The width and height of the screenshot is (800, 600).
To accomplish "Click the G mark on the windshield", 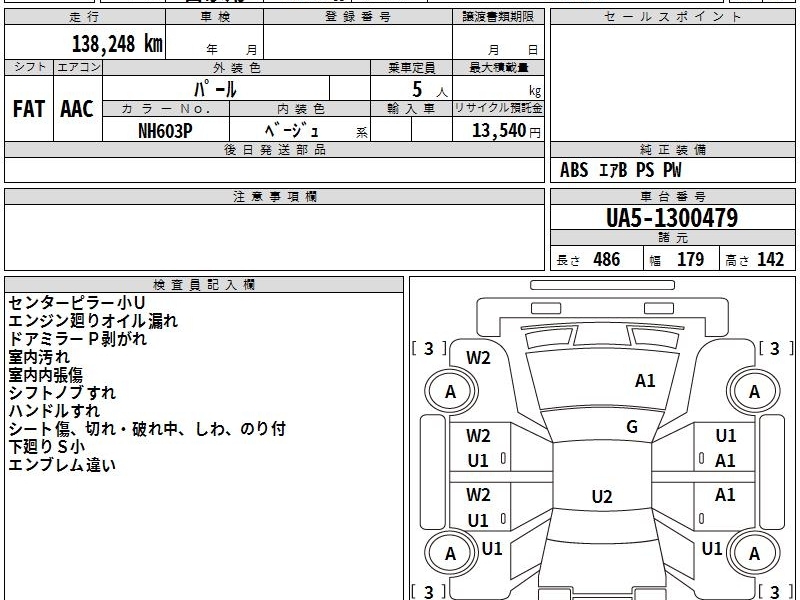I will (x=632, y=427).
